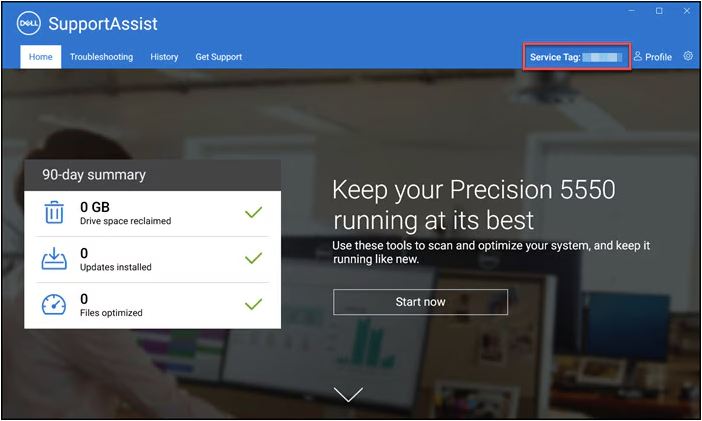Screen dimensions: 702x421
Task: Open the Profile link
Action: click(x=653, y=57)
